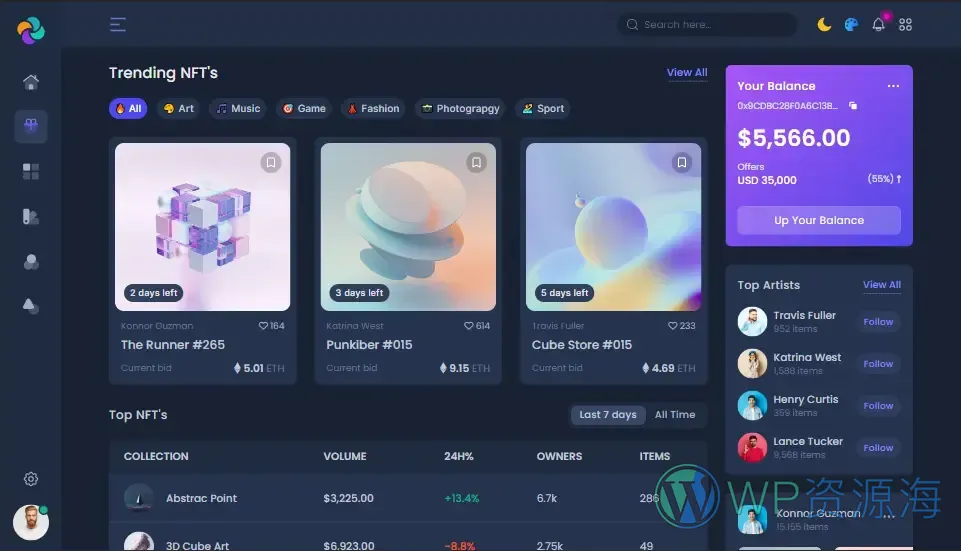Open the apps grid icon in header
The height and width of the screenshot is (551, 961).
(x=905, y=25)
